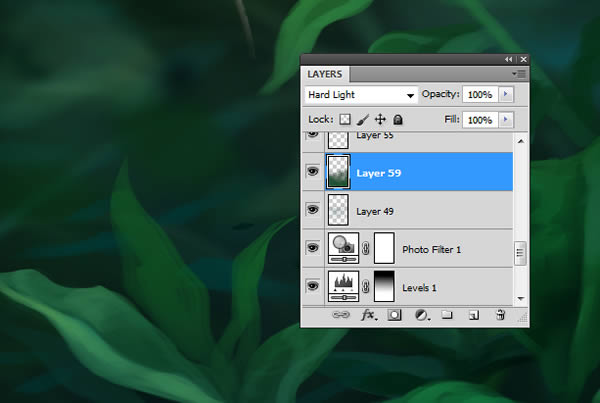Delete layer with trash icon

(500, 315)
